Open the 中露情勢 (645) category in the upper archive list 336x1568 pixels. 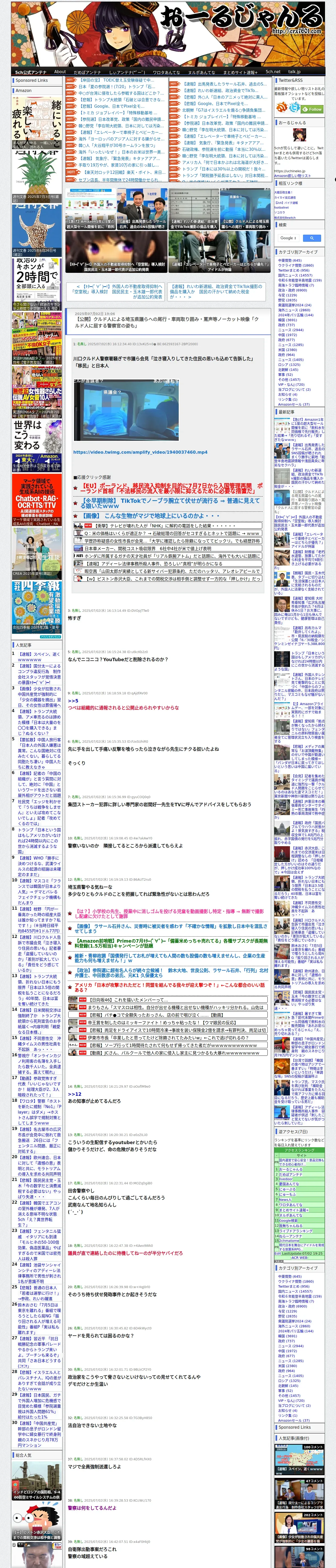[x=290, y=261]
